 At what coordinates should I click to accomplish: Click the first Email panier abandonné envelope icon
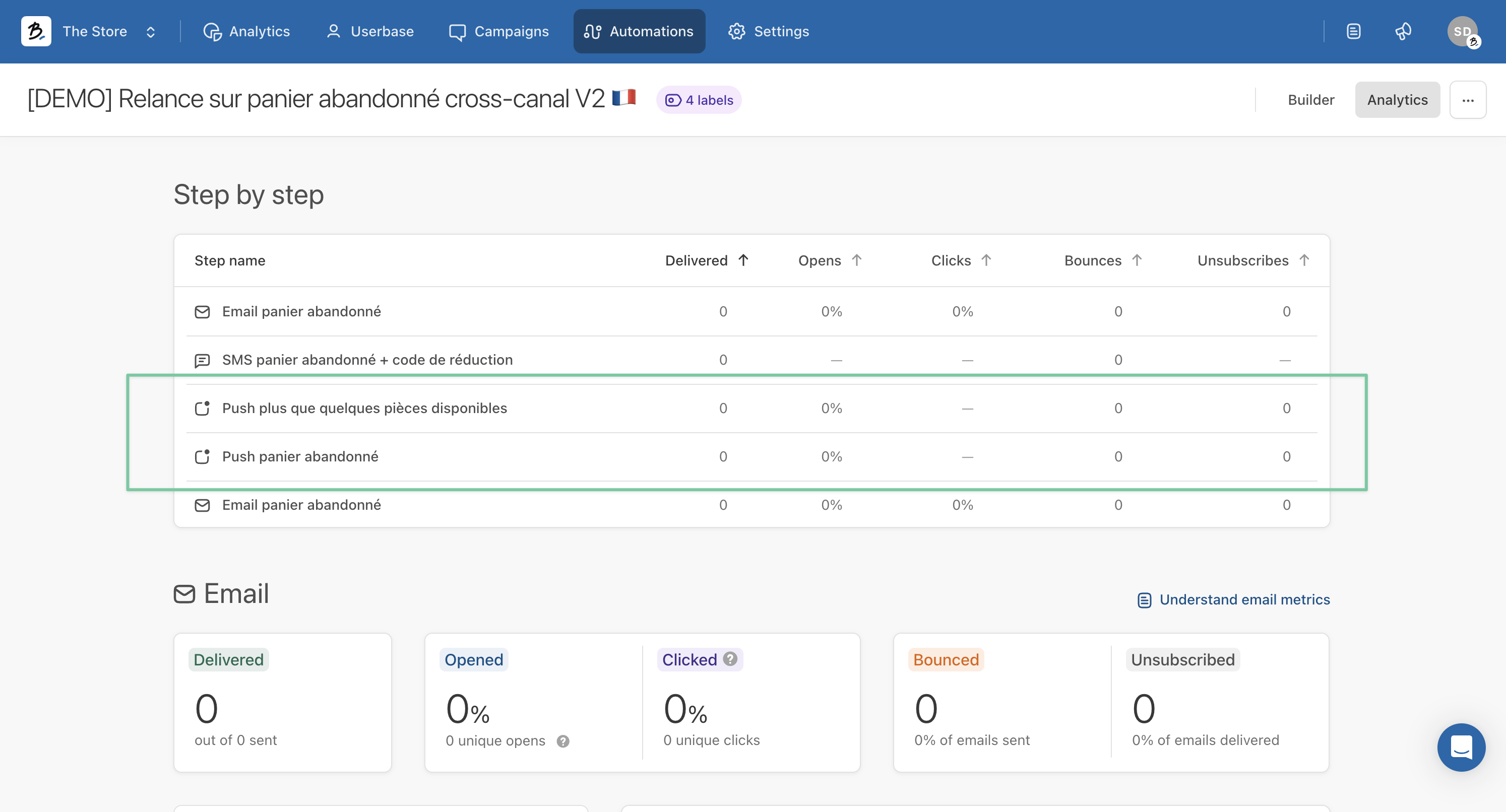click(x=202, y=312)
